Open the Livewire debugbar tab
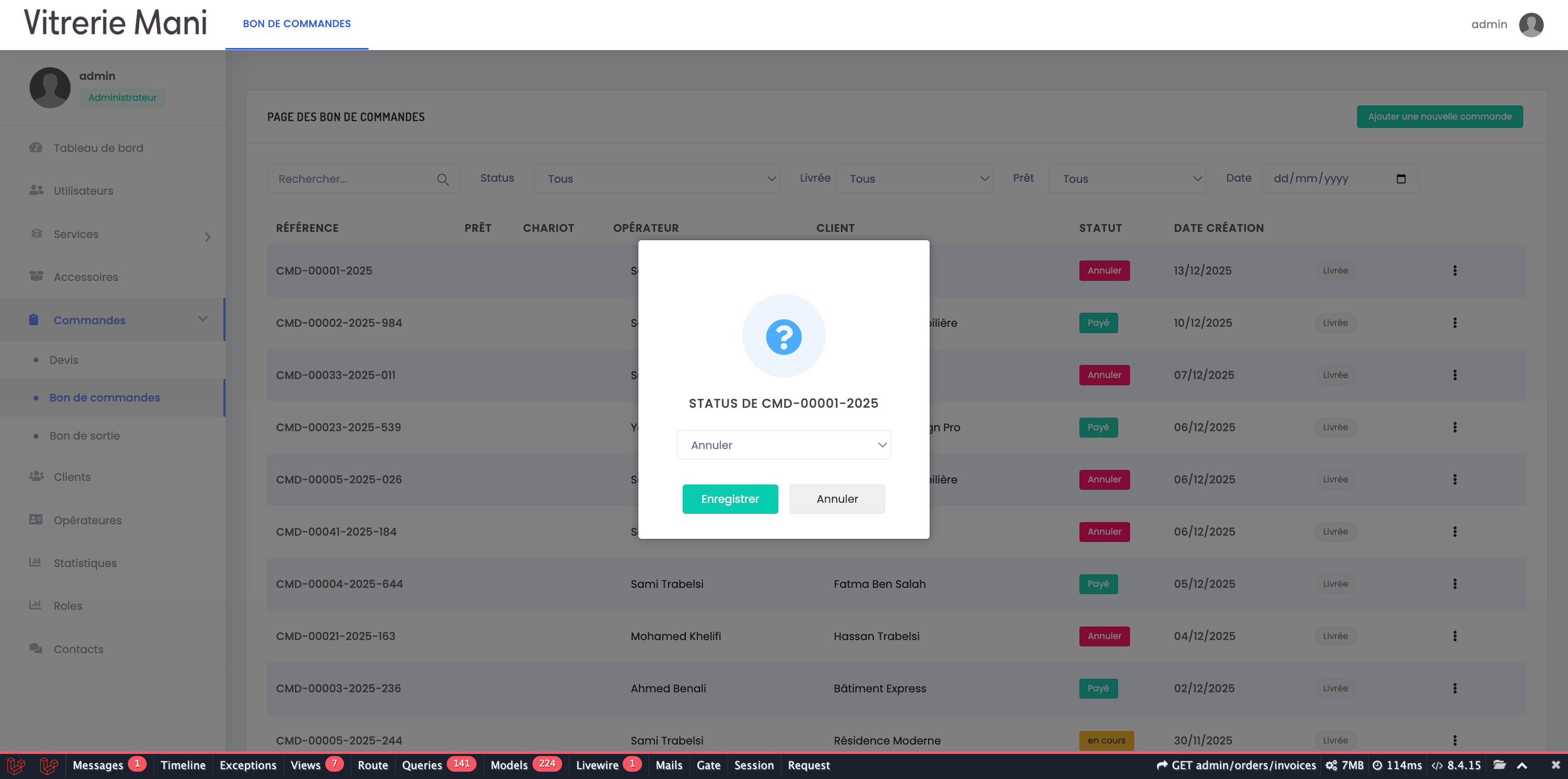The image size is (1568, 779). [608, 765]
